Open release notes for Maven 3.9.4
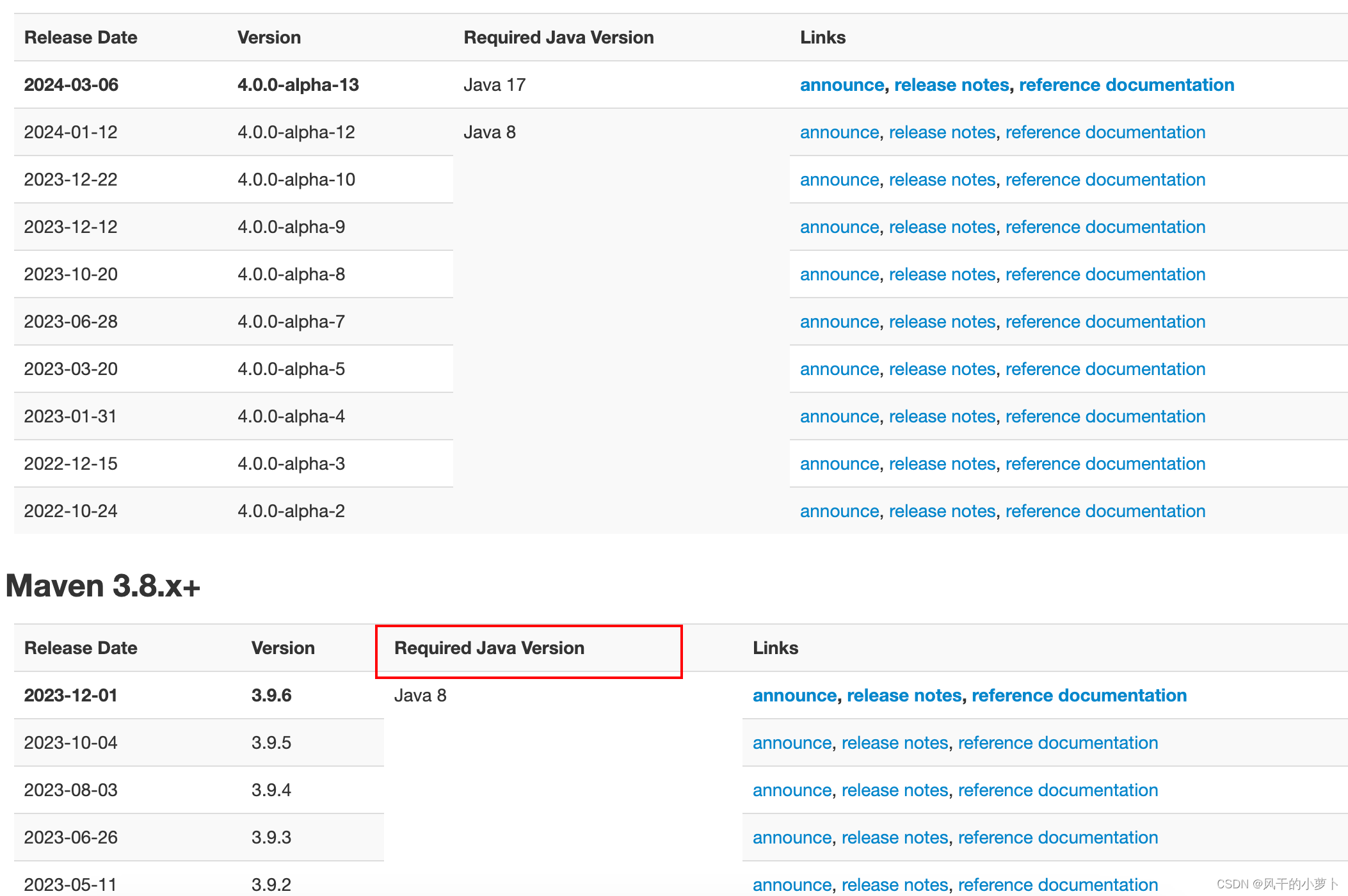This screenshot has width=1348, height=896. [895, 790]
